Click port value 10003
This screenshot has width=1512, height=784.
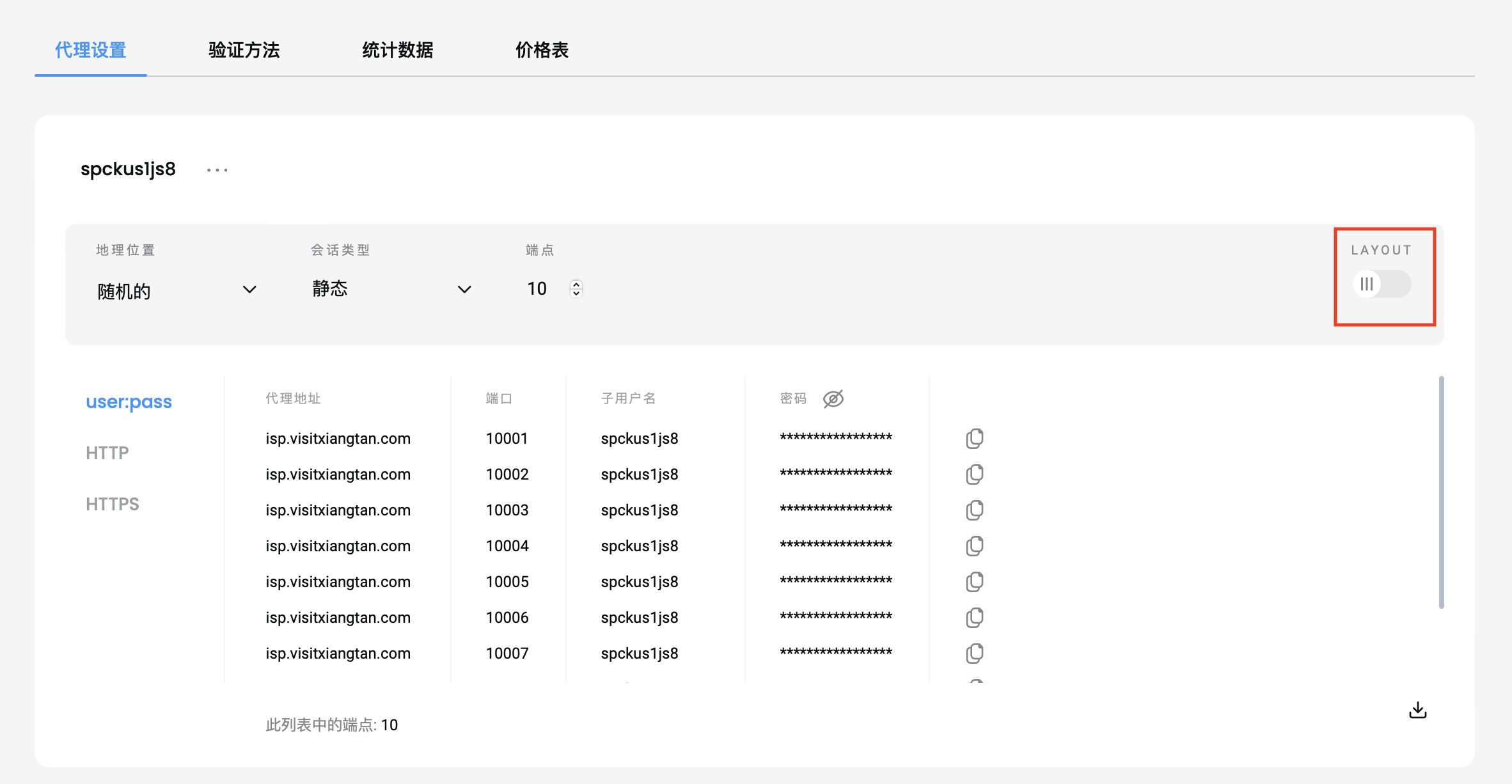pyautogui.click(x=507, y=510)
